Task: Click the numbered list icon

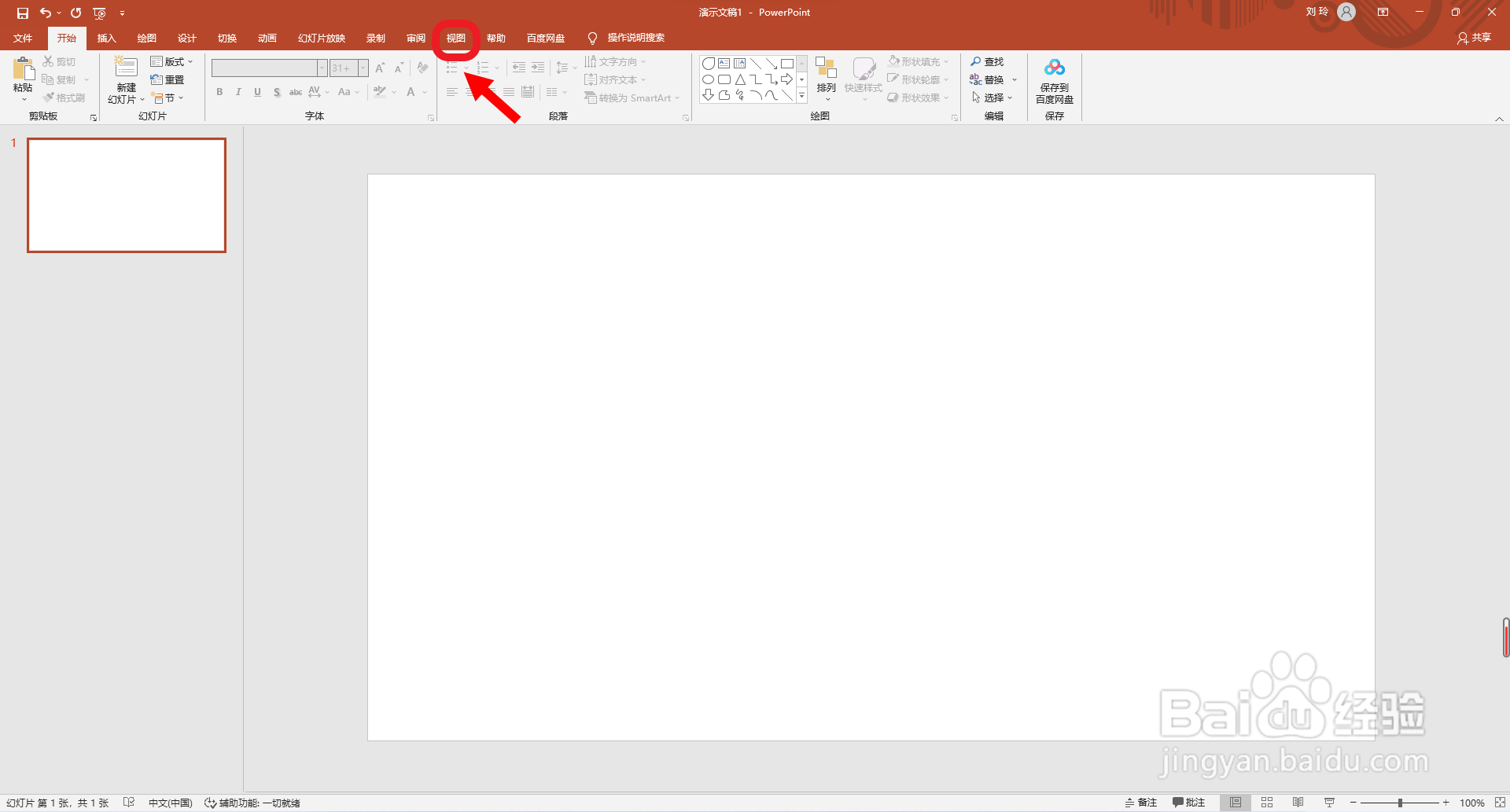Action: (x=483, y=68)
